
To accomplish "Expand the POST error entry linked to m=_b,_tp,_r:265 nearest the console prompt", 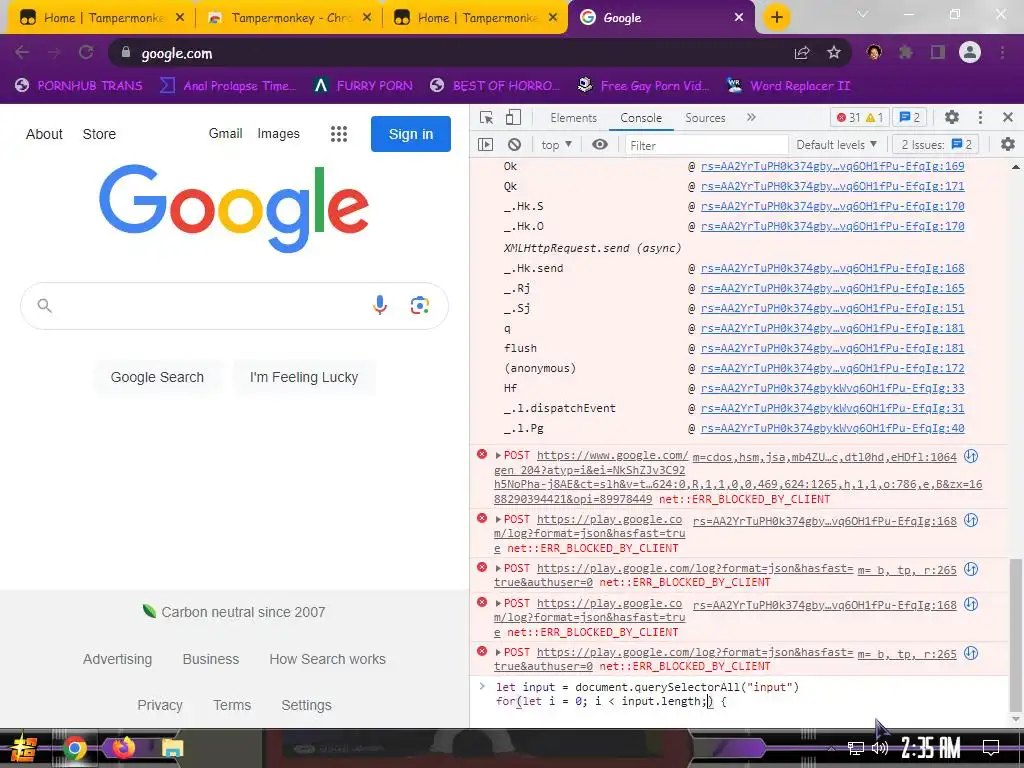I will [x=498, y=652].
